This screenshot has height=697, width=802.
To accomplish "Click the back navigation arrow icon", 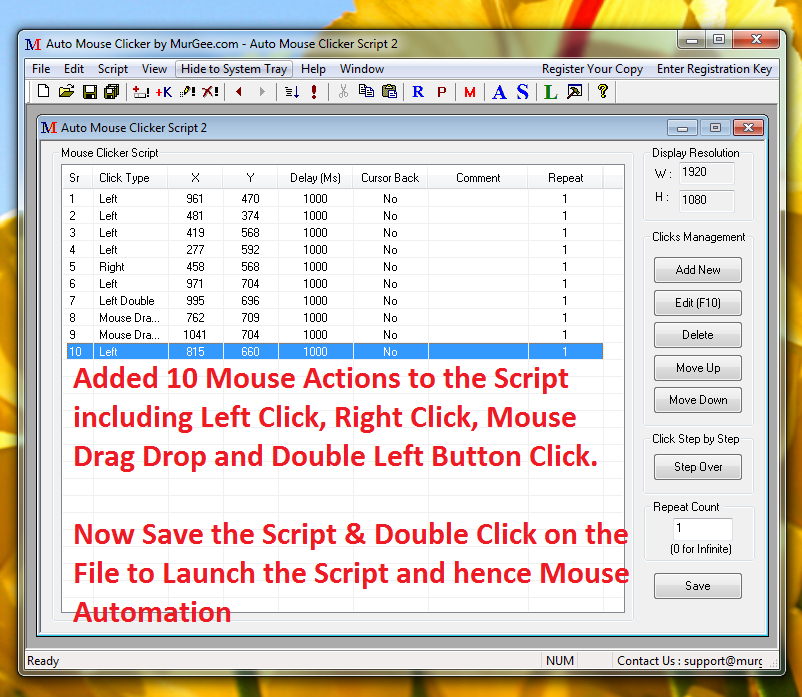I will tap(237, 91).
